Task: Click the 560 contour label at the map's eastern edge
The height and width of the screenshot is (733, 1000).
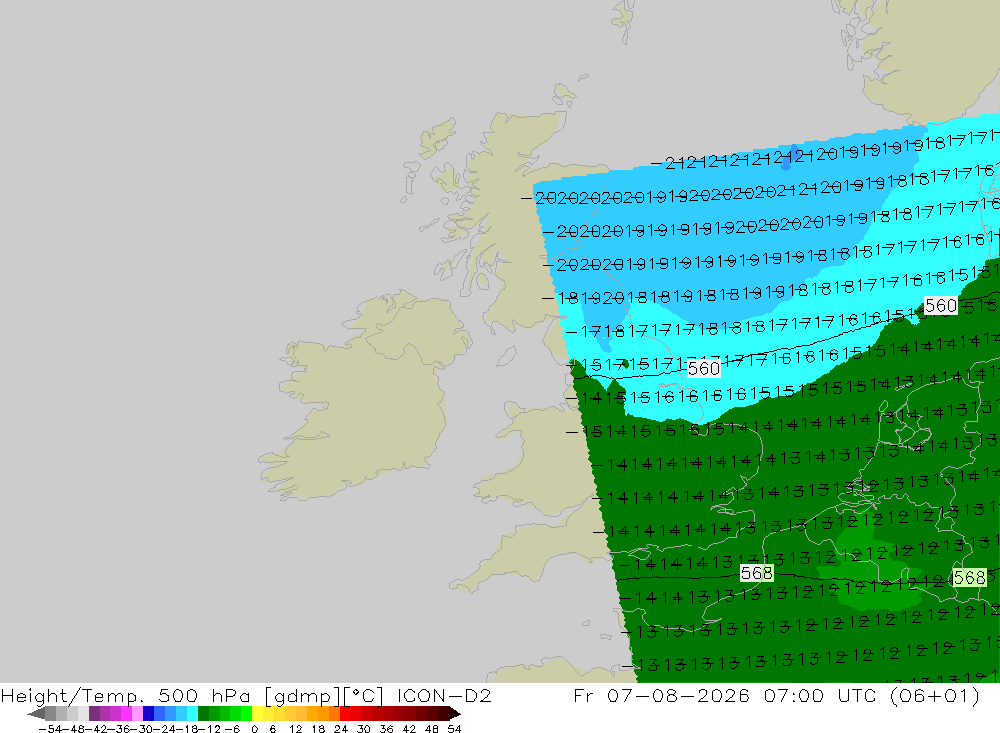Action: tap(941, 306)
